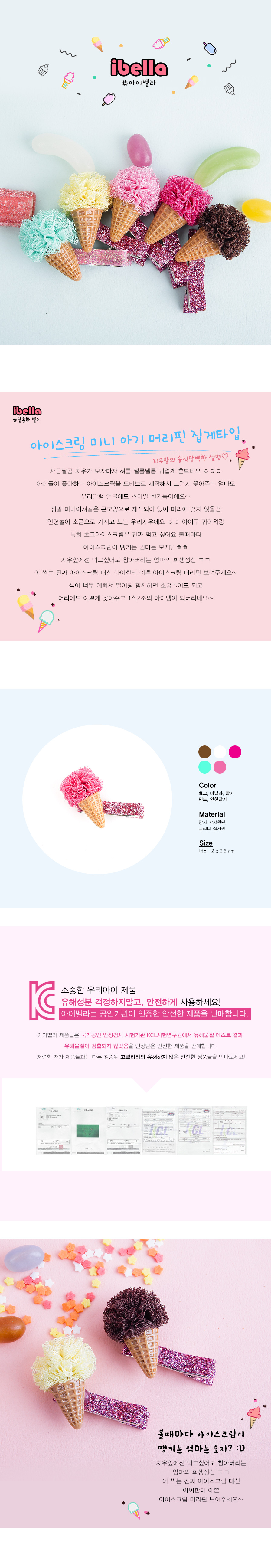271x1568 pixels.
Task: Select the mint color swatch
Action: [x=205, y=767]
